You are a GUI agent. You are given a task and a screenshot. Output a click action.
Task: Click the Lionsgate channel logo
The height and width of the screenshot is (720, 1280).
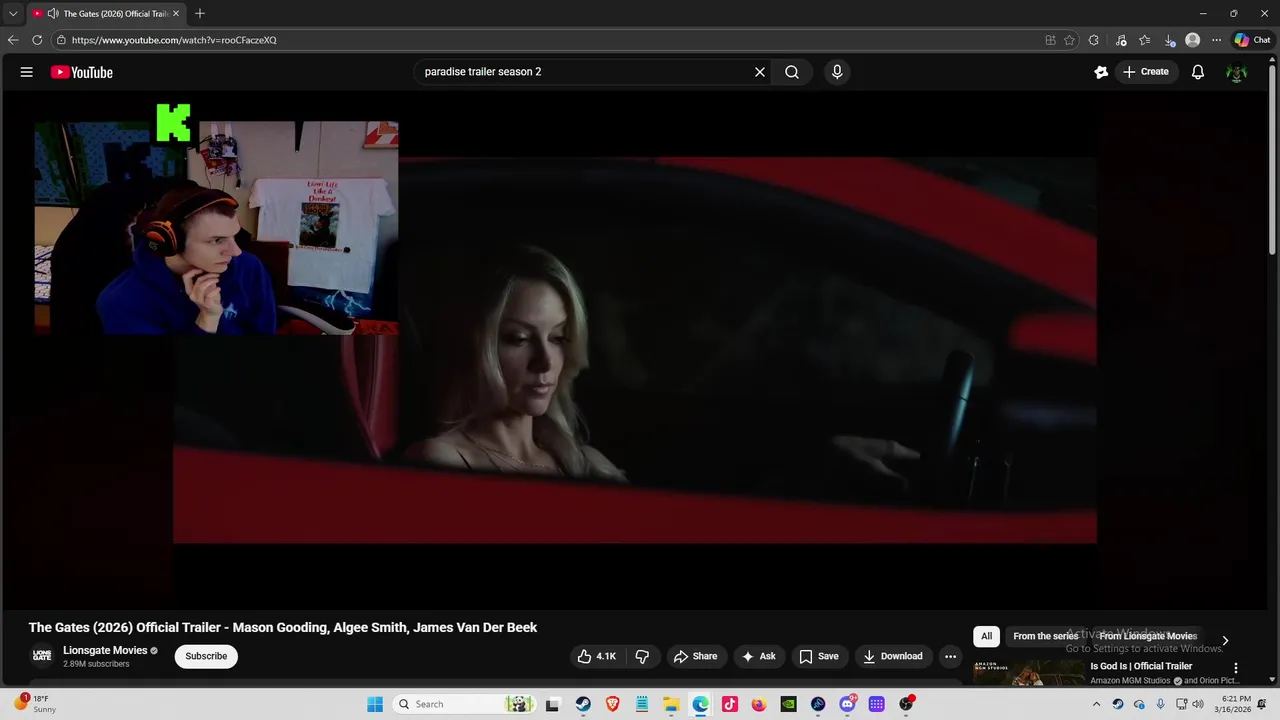pyautogui.click(x=42, y=656)
